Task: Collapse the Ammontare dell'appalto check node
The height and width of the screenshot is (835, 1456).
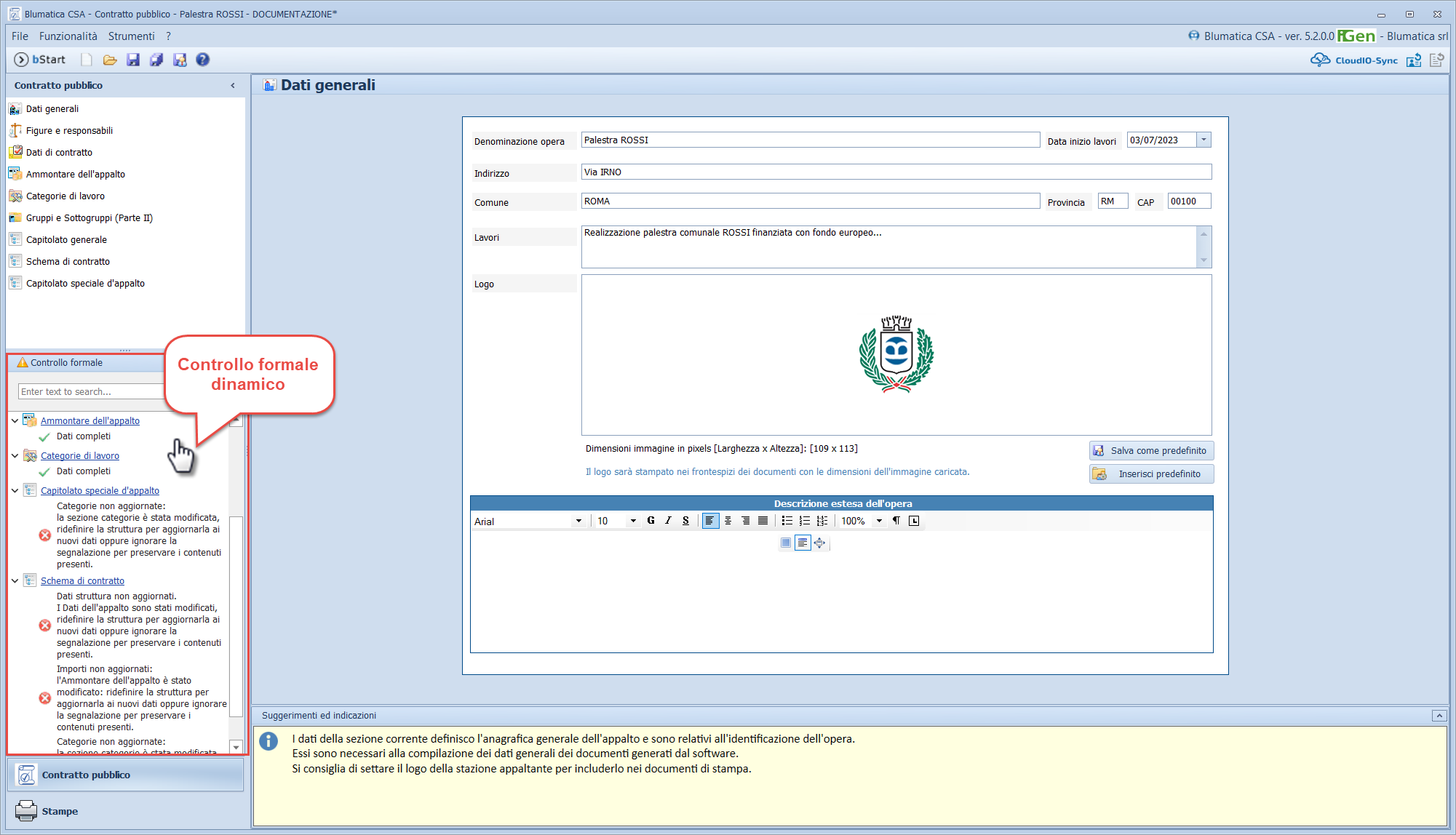Action: (15, 420)
